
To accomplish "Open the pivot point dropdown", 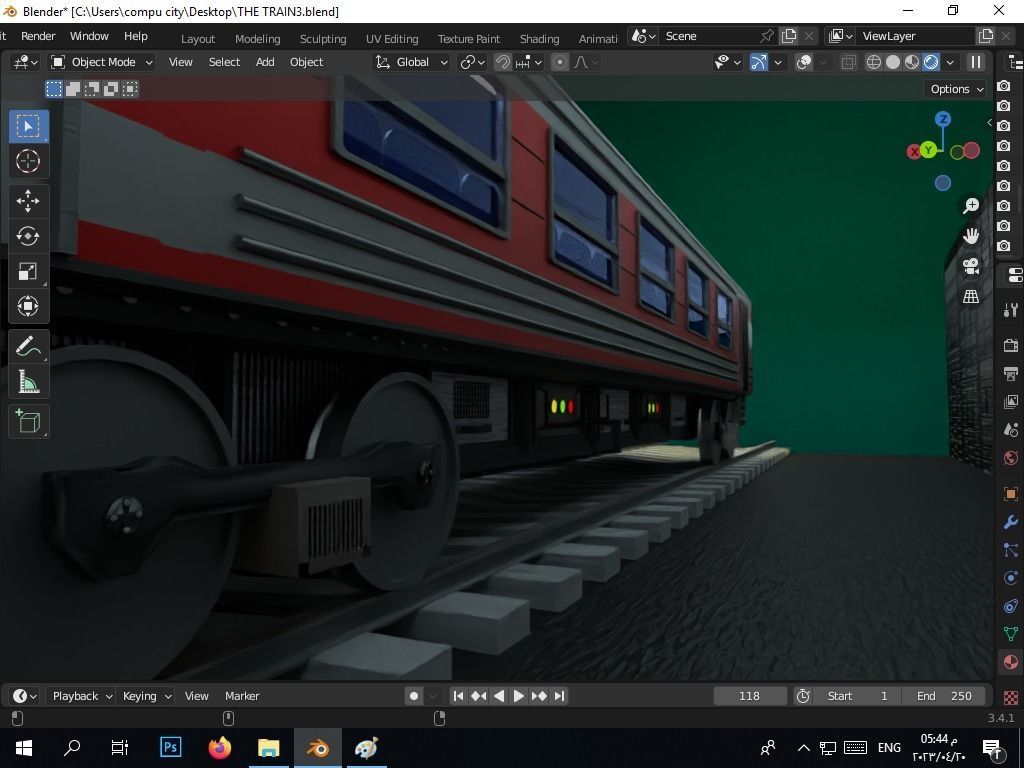I will pyautogui.click(x=472, y=62).
